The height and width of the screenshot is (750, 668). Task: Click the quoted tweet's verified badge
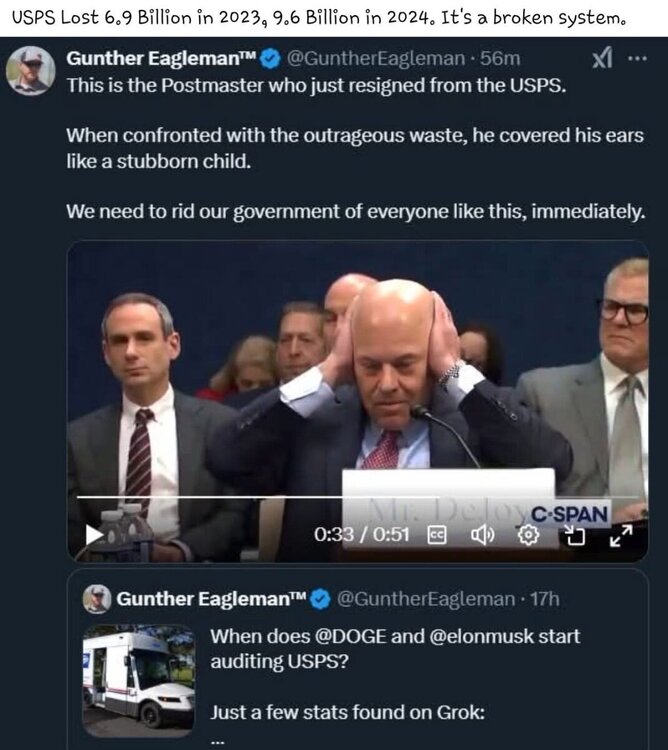[x=320, y=598]
